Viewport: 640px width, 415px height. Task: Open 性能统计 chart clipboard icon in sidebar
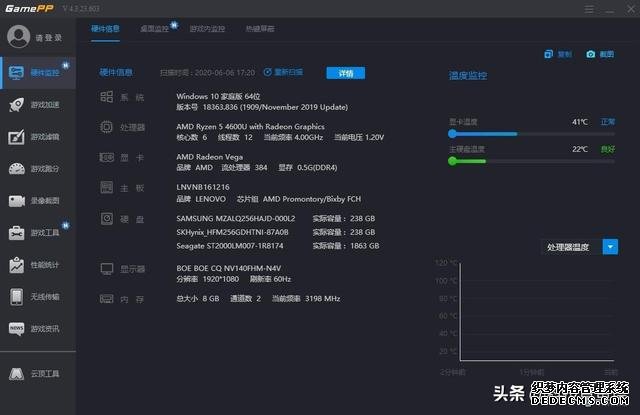(x=17, y=265)
